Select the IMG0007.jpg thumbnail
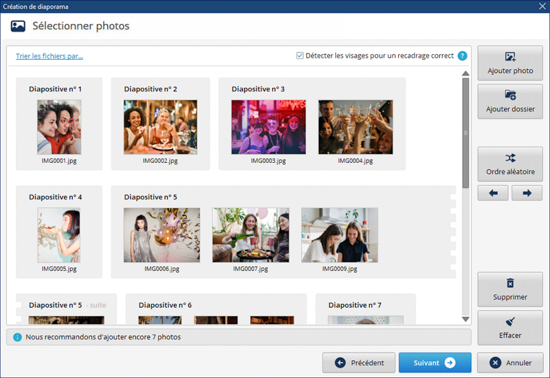Screen dimensions: 550x378 (x=250, y=235)
